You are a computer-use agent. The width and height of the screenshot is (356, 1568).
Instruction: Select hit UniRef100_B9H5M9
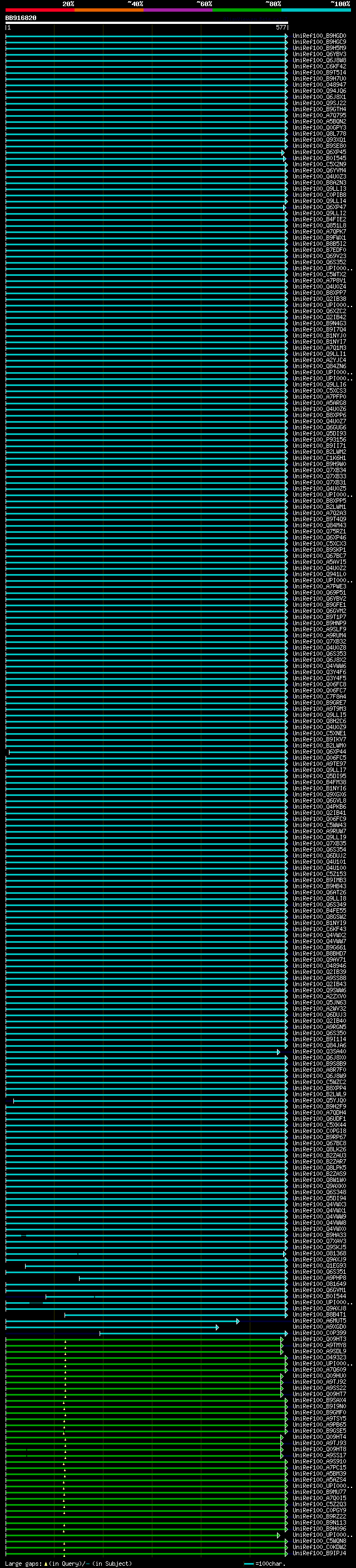319,48
